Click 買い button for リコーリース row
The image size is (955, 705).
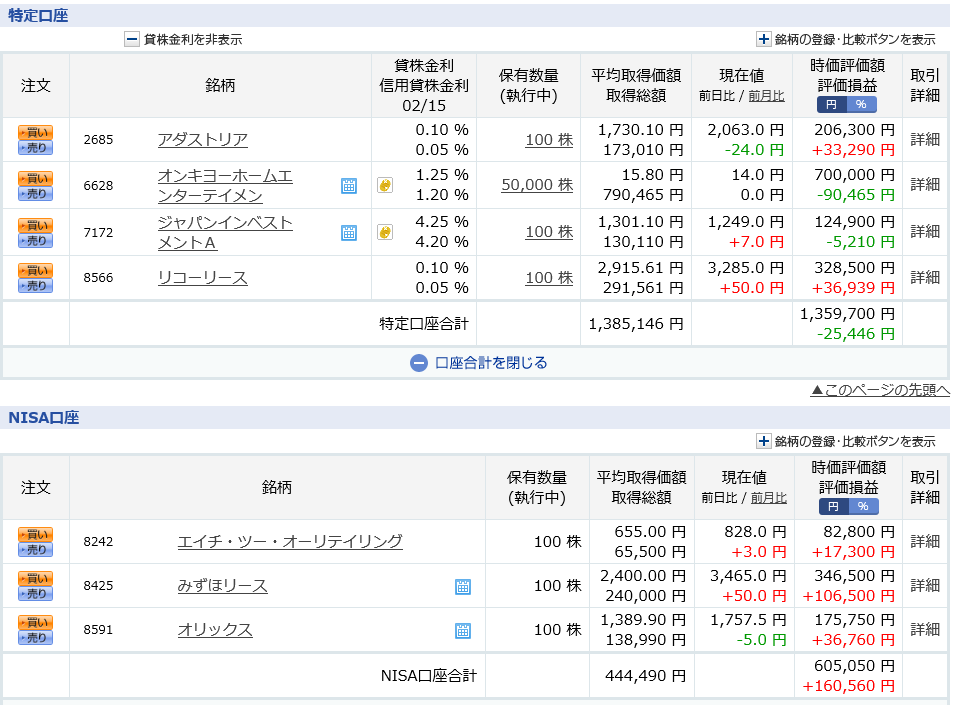pyautogui.click(x=35, y=270)
